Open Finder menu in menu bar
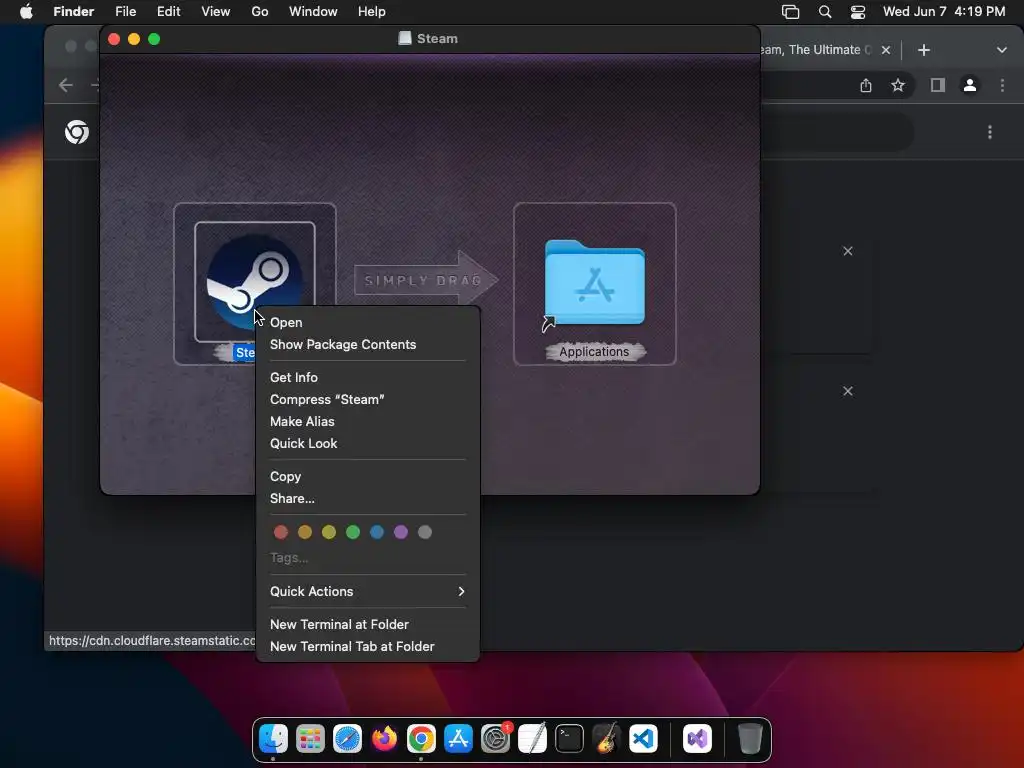The image size is (1024, 768). pos(74,11)
